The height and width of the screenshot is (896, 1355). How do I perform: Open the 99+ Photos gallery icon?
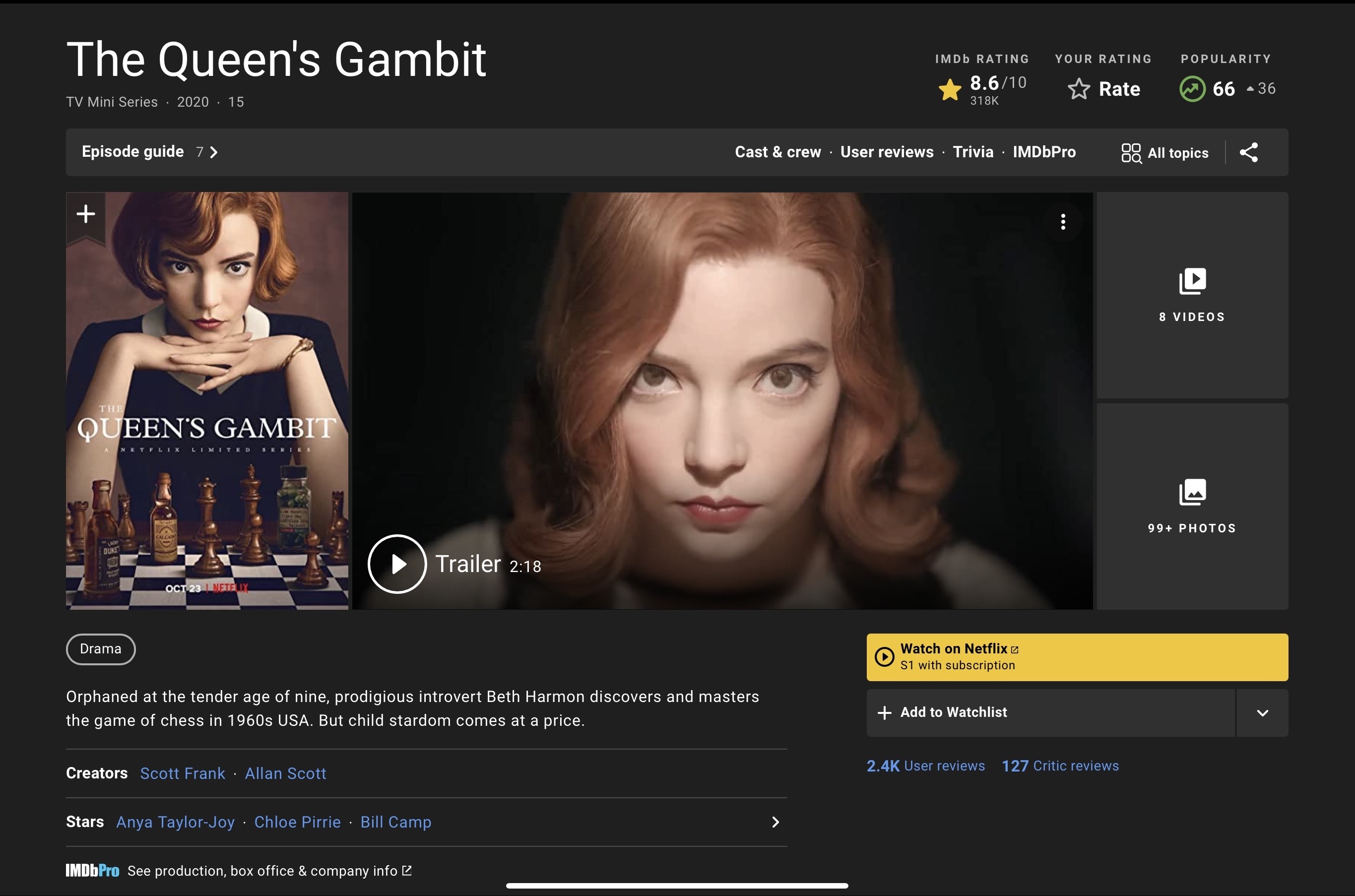click(x=1192, y=493)
